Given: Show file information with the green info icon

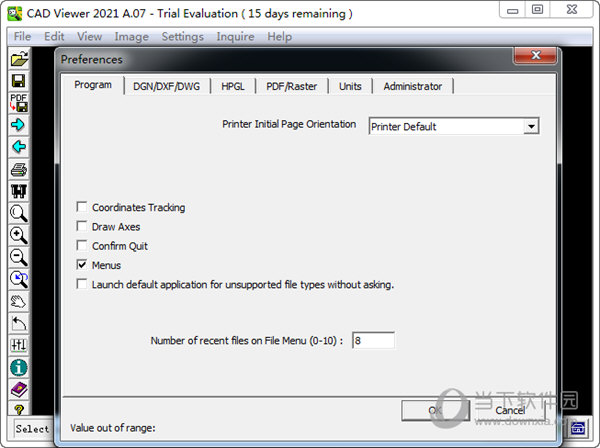Looking at the screenshot, I should pyautogui.click(x=19, y=368).
